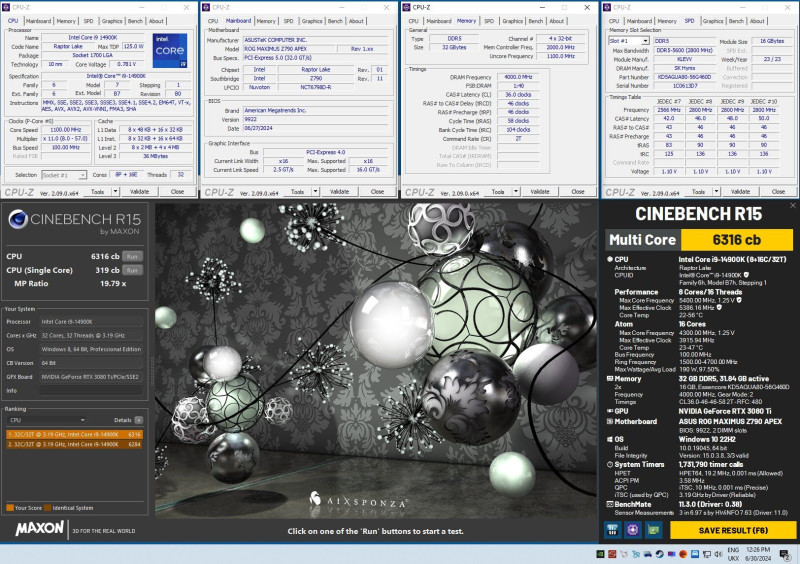The image size is (800, 564).
Task: Click Close button in CPU-Z SPD window
Action: point(778,191)
